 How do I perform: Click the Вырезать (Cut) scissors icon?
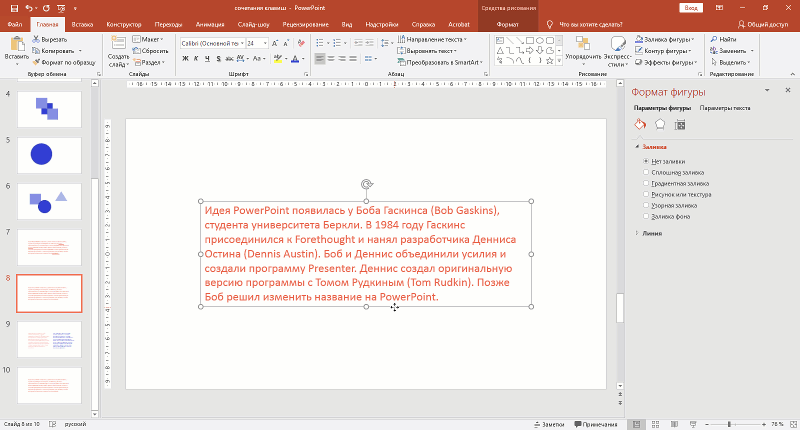[x=37, y=38]
